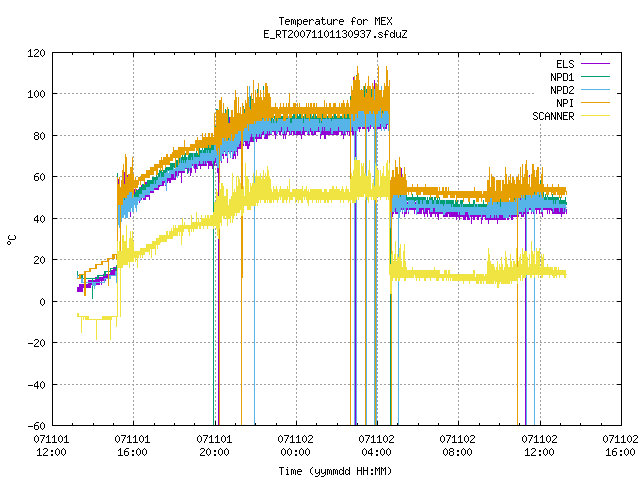Click the y-axis value 60

point(40,177)
